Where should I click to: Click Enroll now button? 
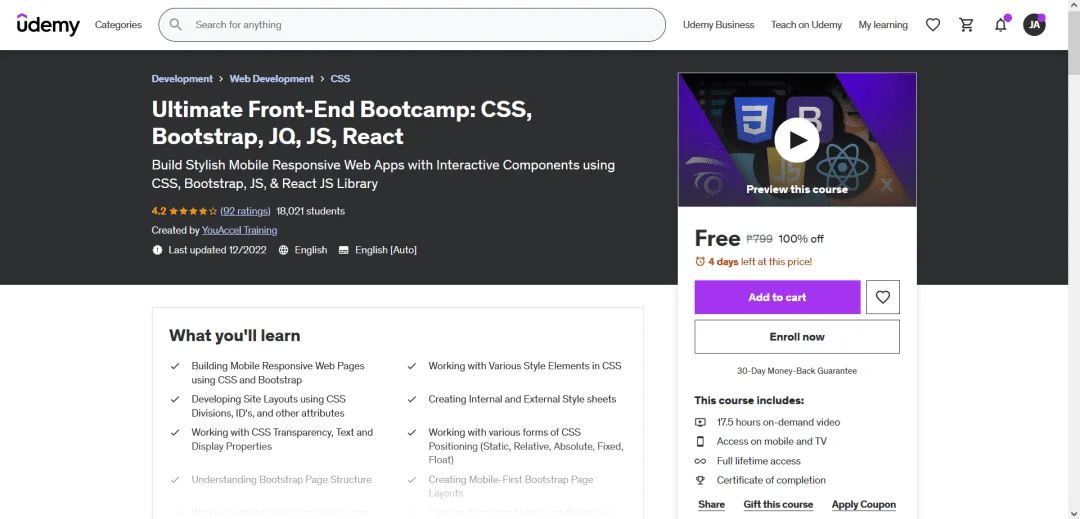pyautogui.click(x=797, y=337)
